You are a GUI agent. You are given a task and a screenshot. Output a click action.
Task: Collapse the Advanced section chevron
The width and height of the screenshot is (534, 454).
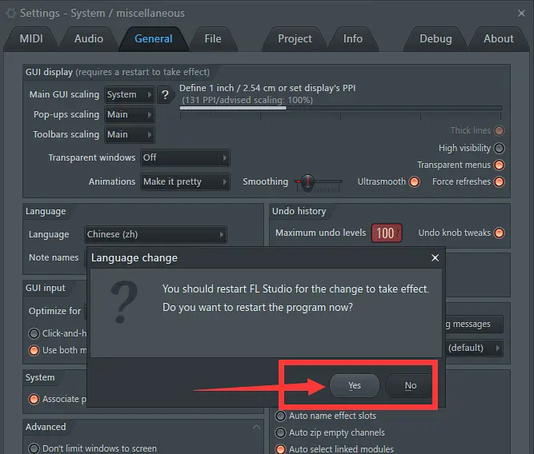tap(256, 427)
